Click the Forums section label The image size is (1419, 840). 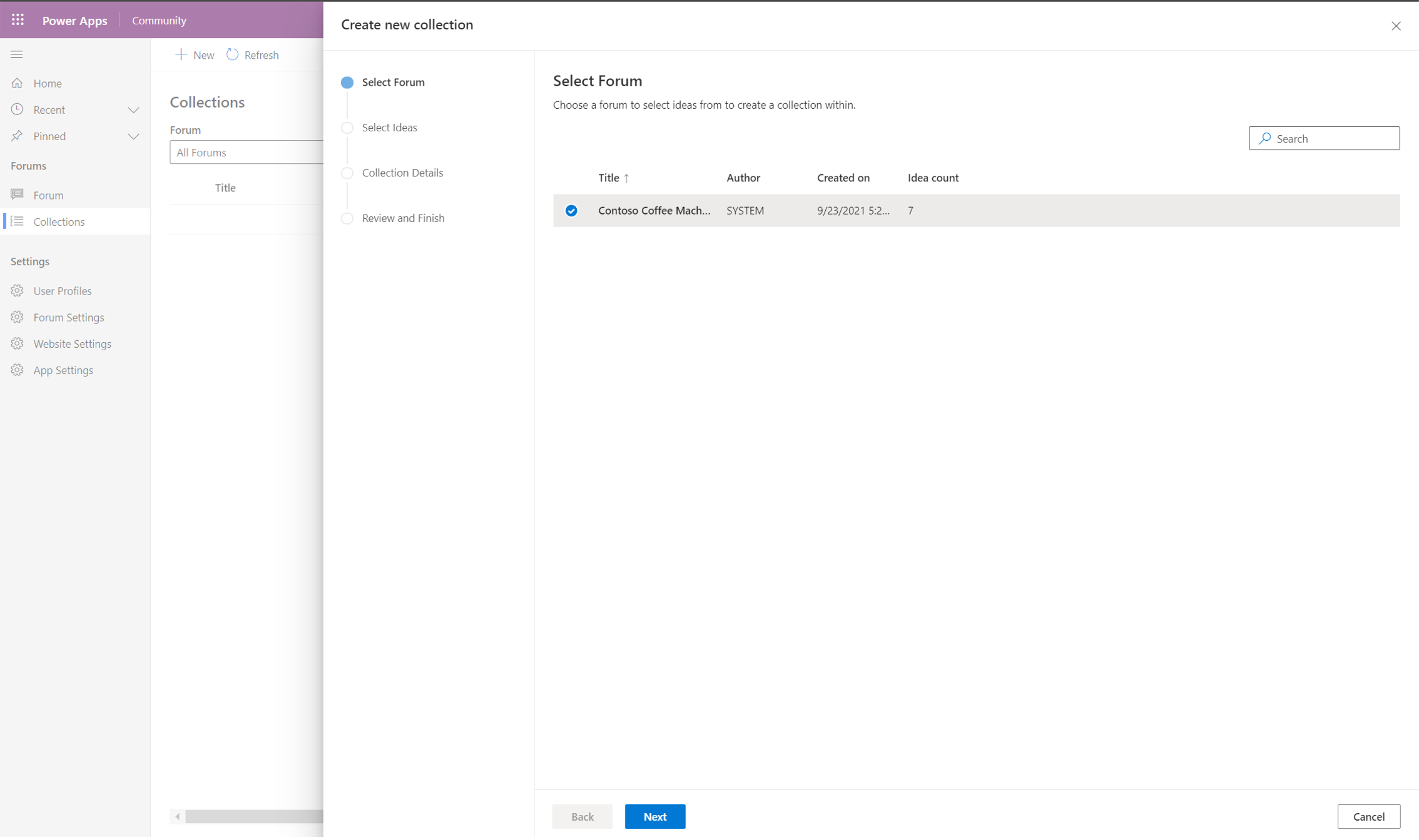28,165
